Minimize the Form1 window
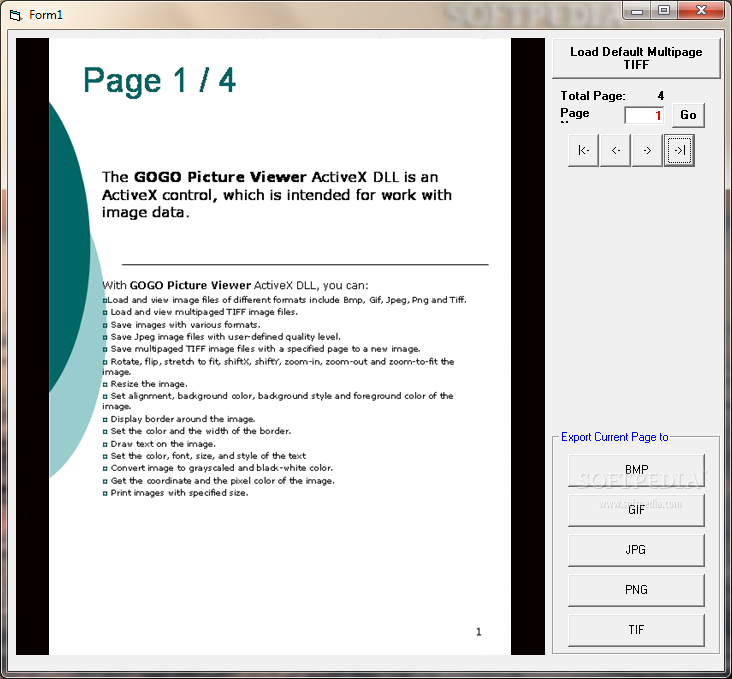 pos(637,11)
